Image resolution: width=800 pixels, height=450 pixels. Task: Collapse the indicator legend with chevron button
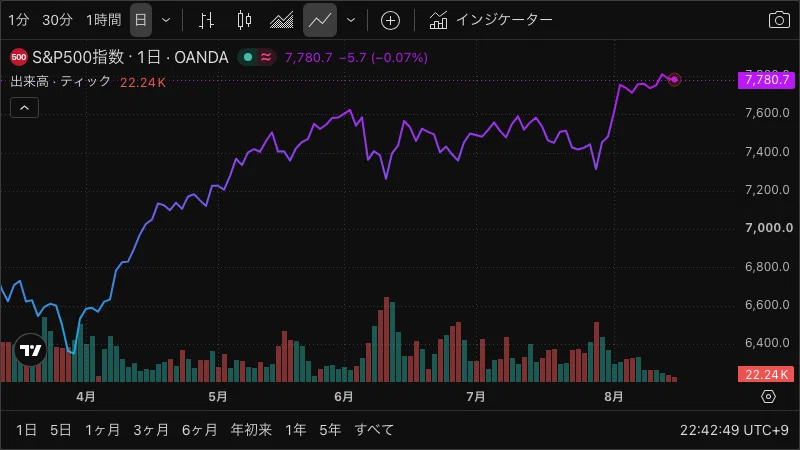24,108
